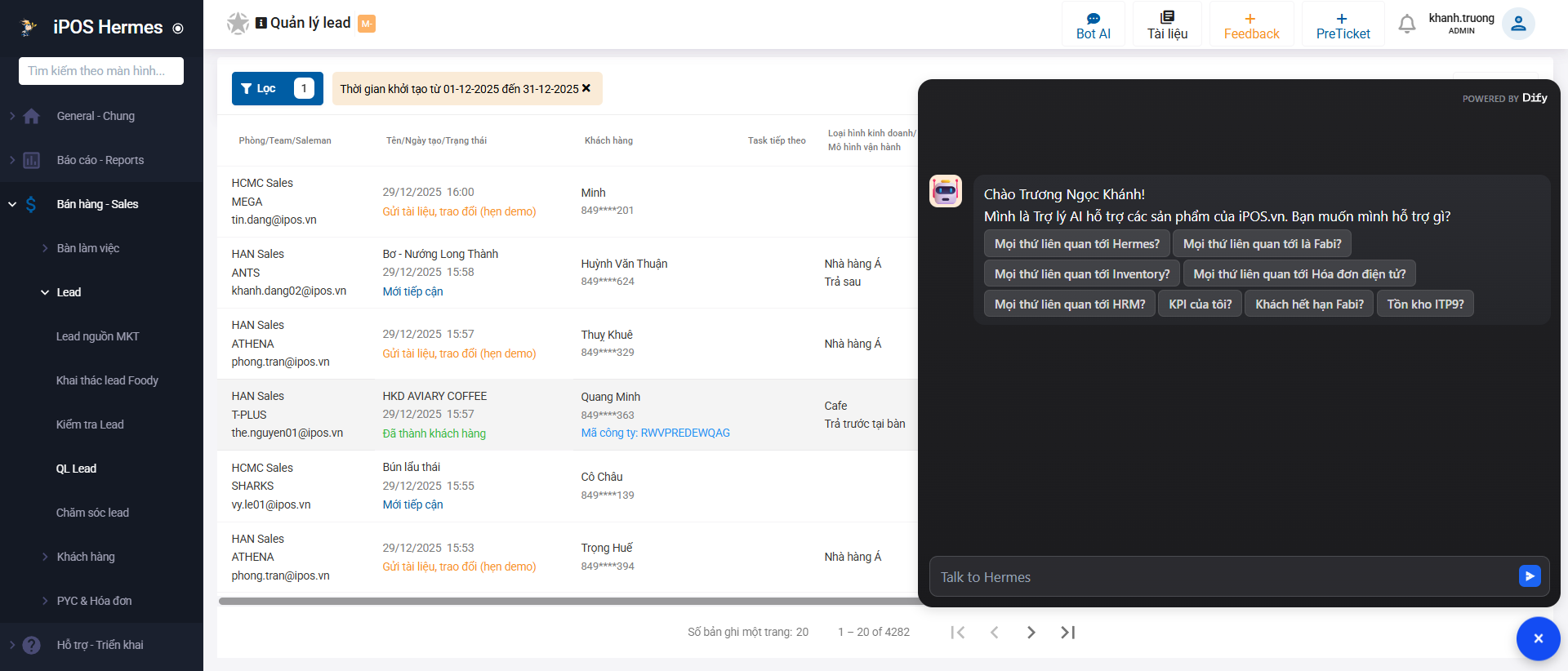Focus the 'Tìm kiếm theo màn hình' search box
Image resolution: width=1568 pixels, height=671 pixels.
tap(101, 71)
